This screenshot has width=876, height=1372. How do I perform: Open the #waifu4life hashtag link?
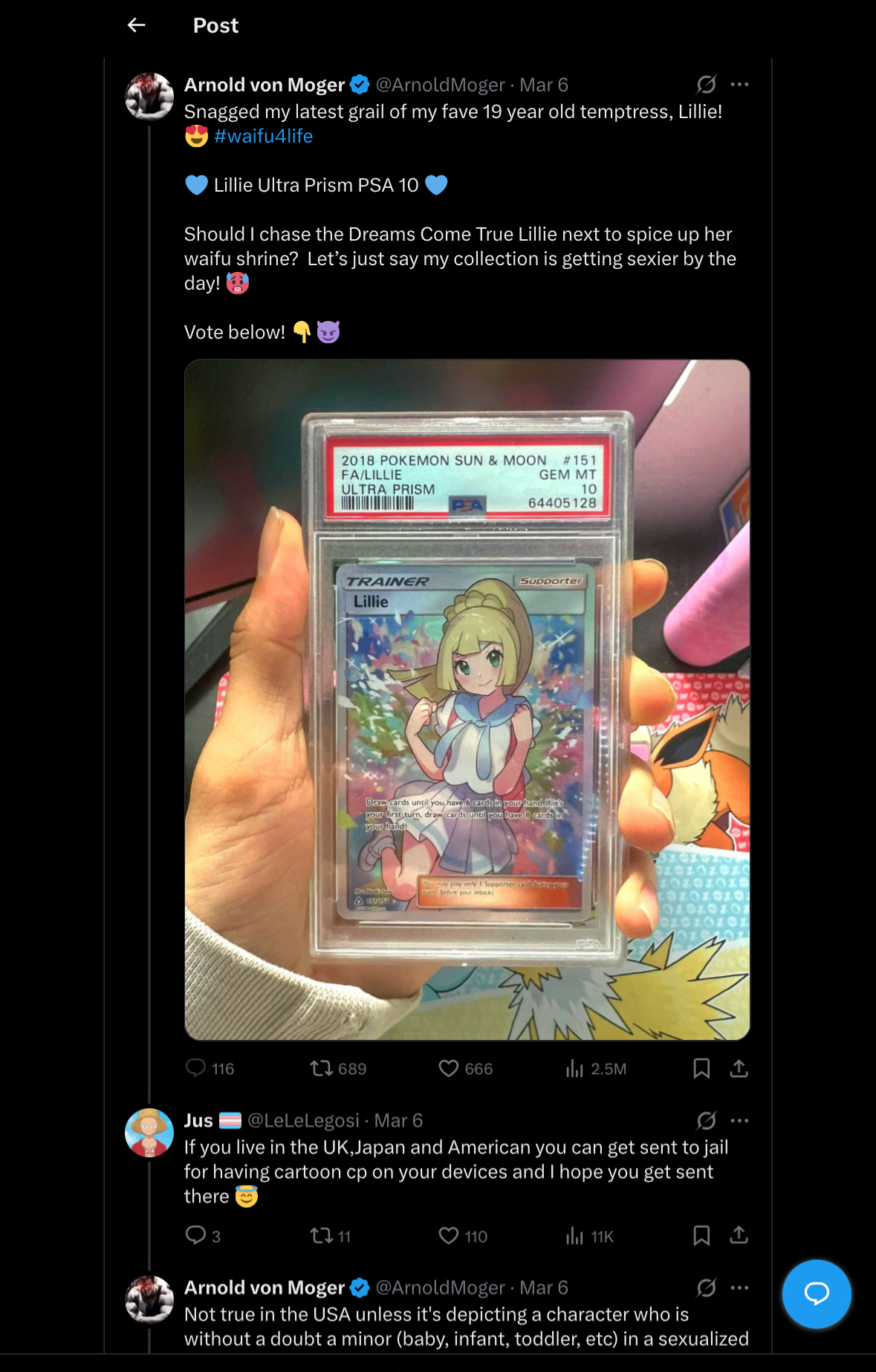point(263,136)
